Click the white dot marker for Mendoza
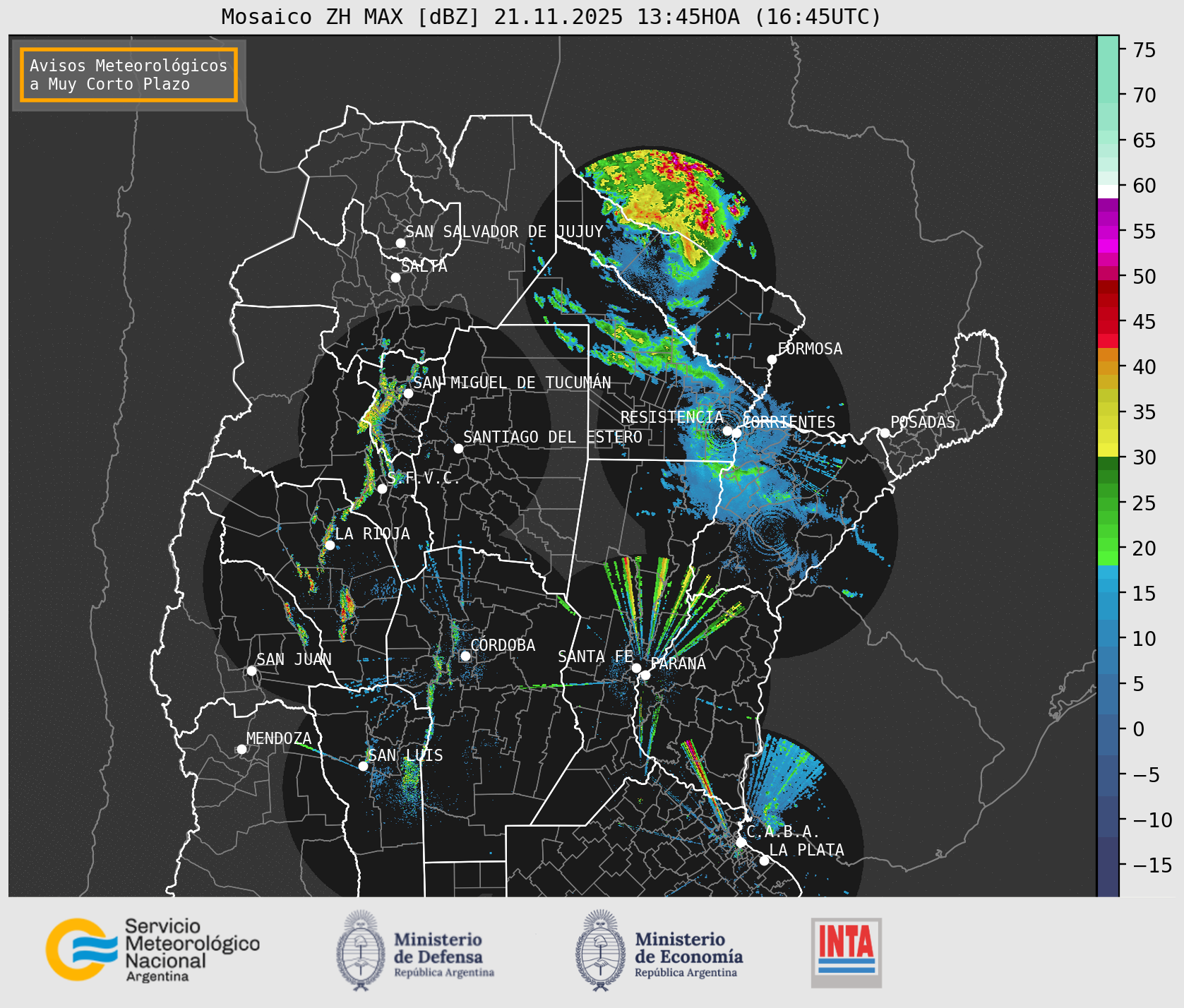Screen dimensions: 1184x1008 click(241, 749)
